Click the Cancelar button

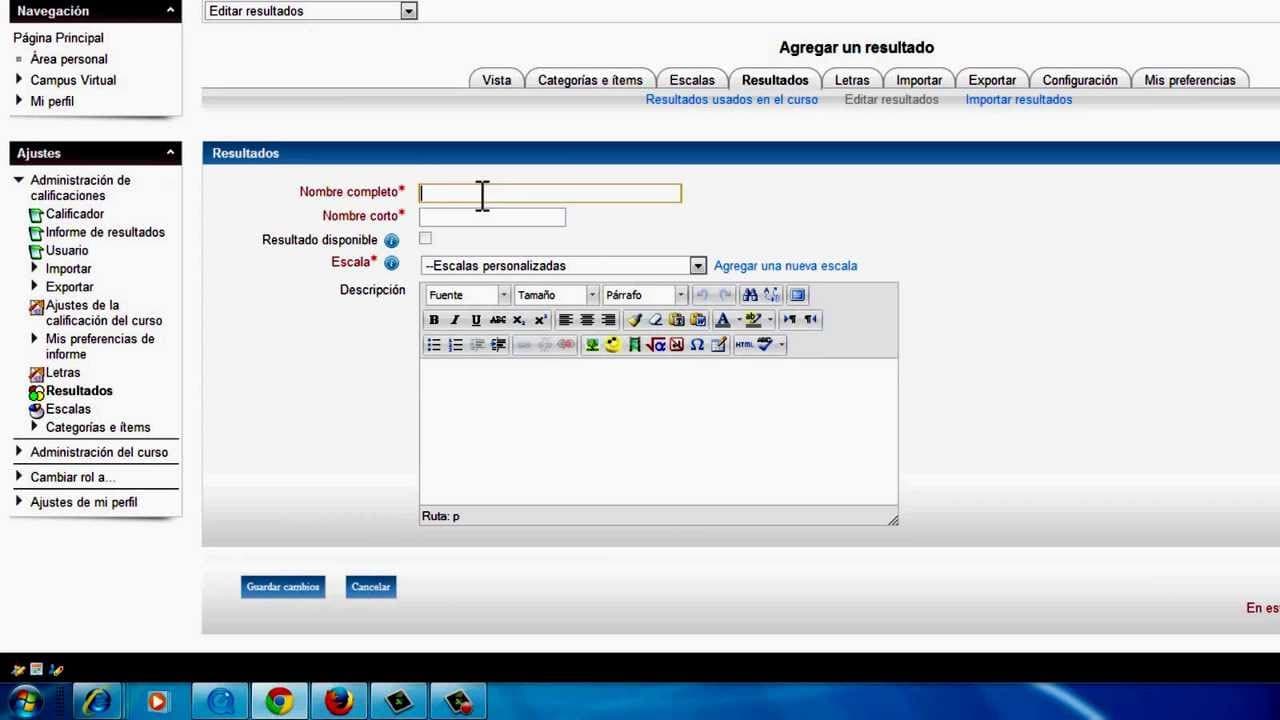[x=370, y=587]
